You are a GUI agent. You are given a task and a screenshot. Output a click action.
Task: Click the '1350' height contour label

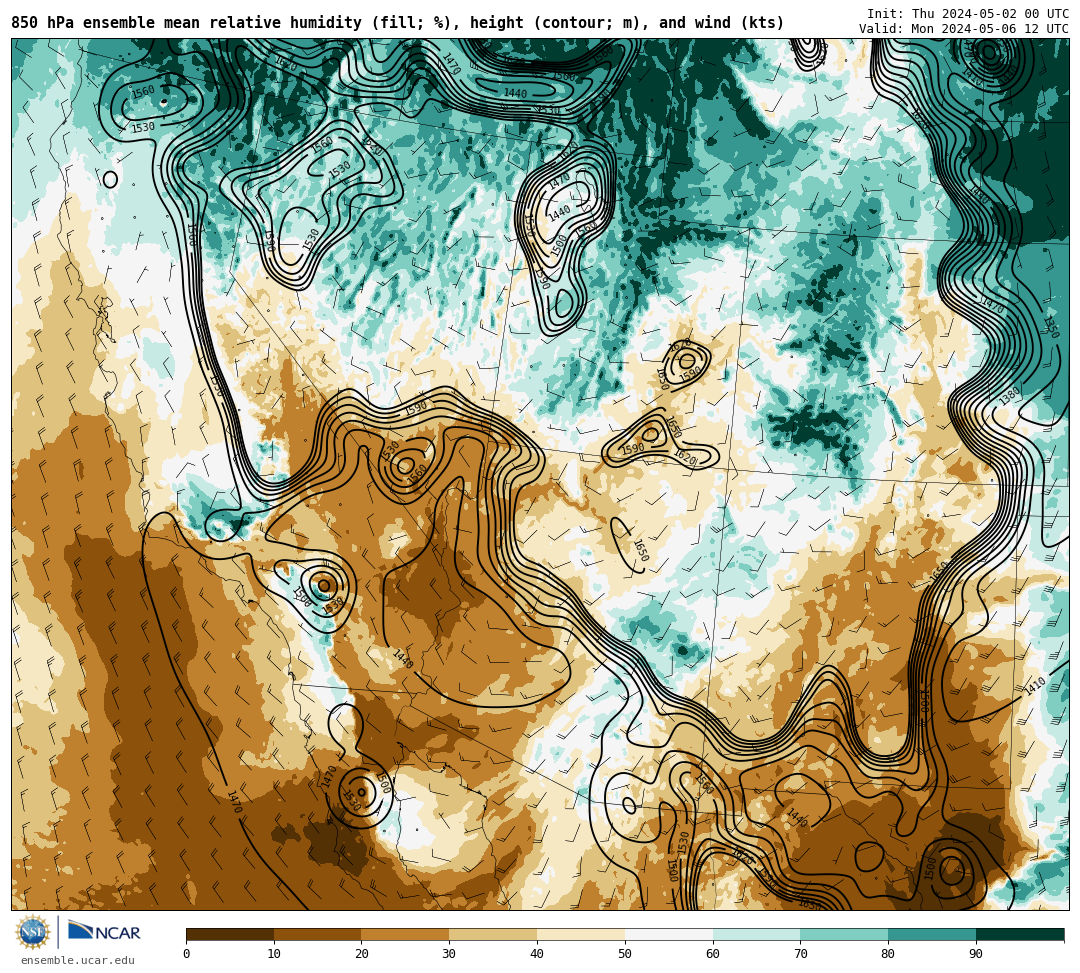[x=1050, y=328]
